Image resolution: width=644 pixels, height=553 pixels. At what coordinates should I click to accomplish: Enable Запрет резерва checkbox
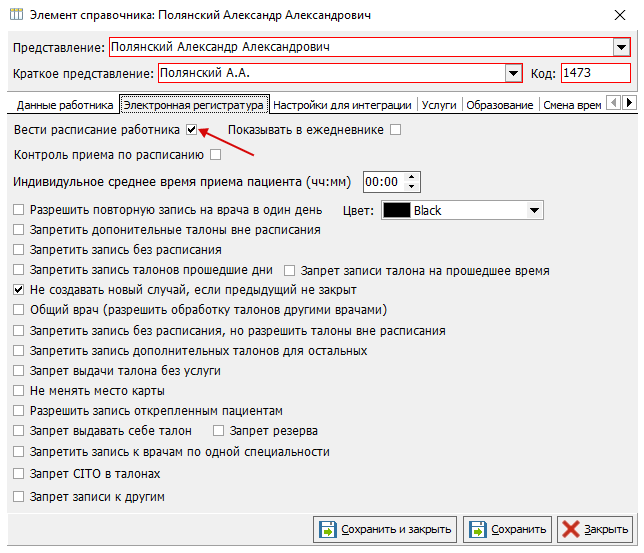tap(218, 431)
